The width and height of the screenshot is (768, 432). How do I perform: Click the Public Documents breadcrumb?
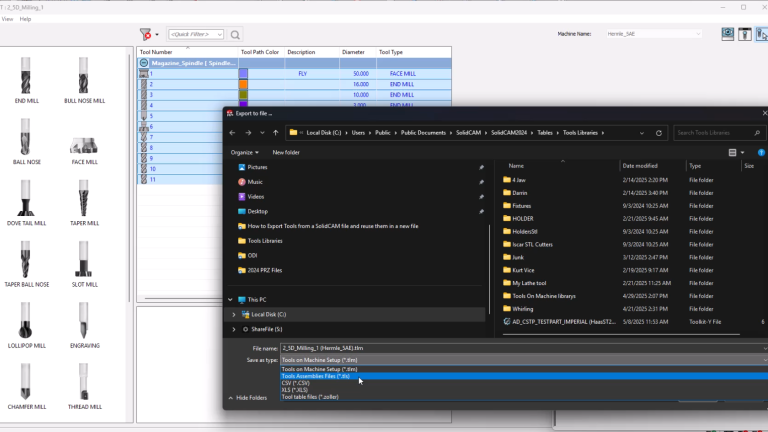click(x=423, y=133)
